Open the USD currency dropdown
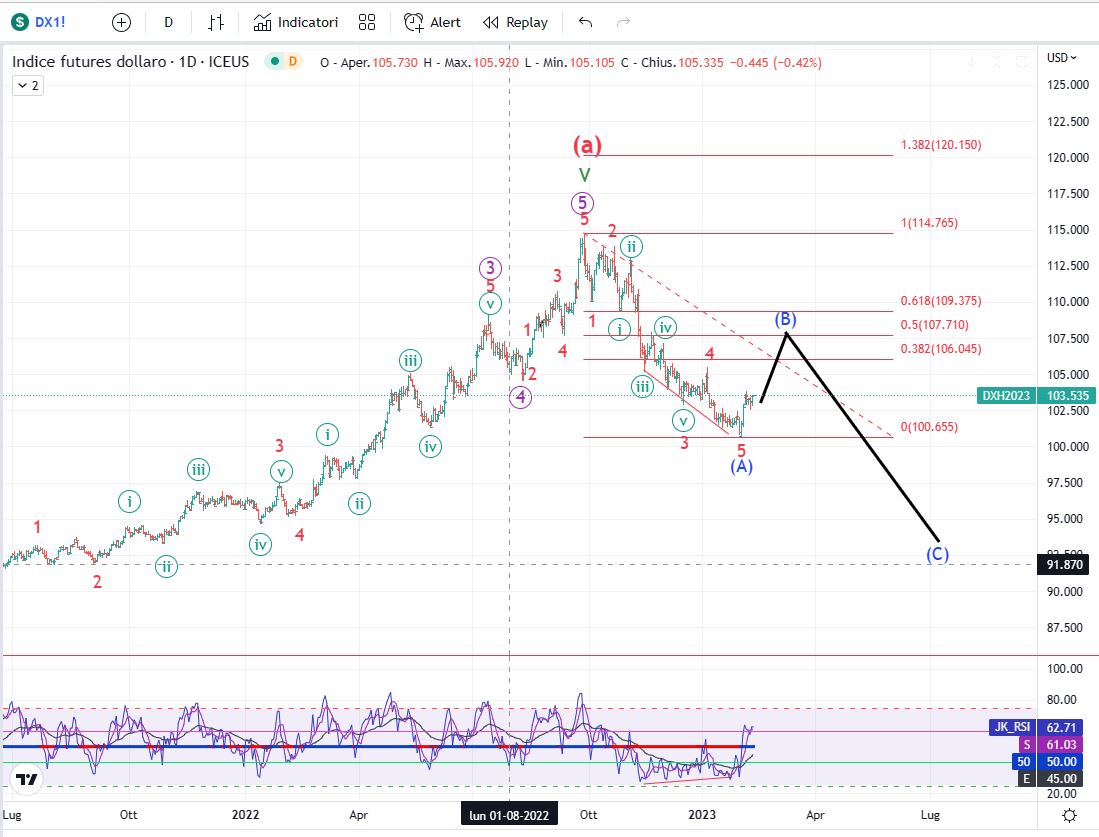 tap(1063, 57)
